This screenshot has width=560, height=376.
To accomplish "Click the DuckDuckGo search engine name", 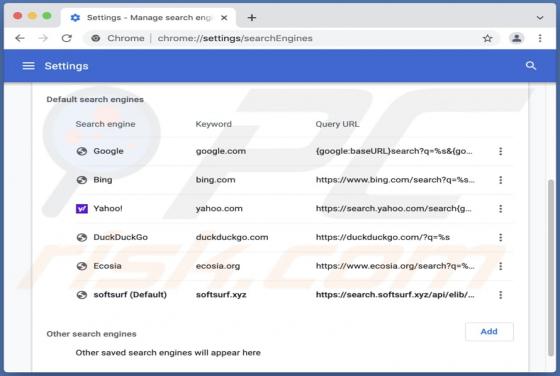I will point(120,237).
